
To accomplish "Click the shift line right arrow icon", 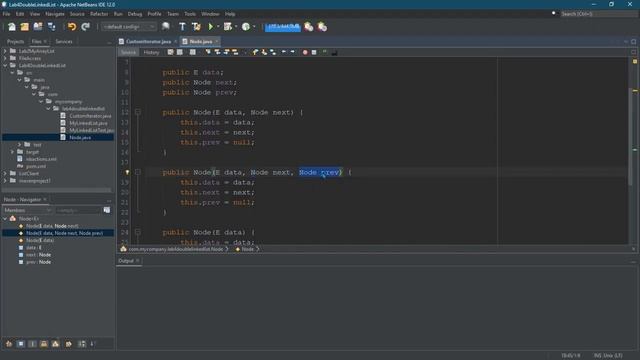I will [293, 52].
